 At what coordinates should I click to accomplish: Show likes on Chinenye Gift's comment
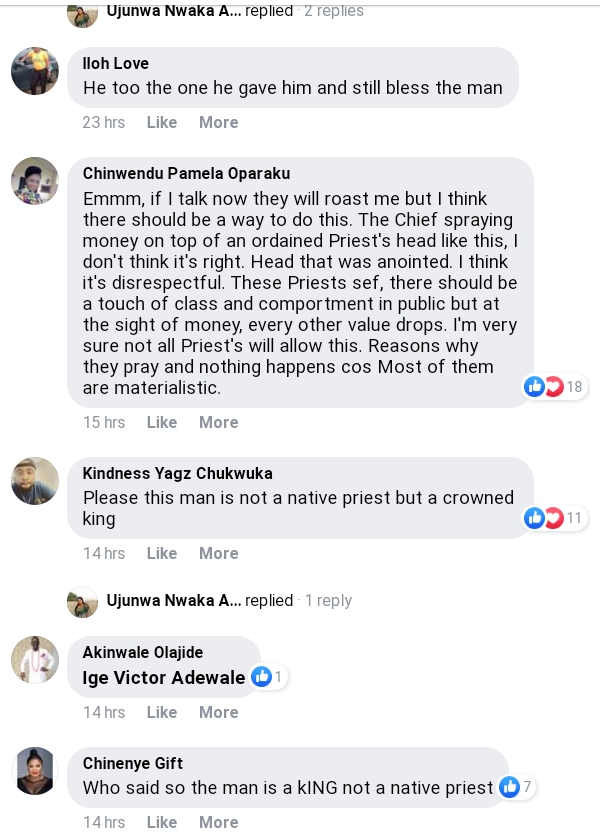tap(516, 787)
